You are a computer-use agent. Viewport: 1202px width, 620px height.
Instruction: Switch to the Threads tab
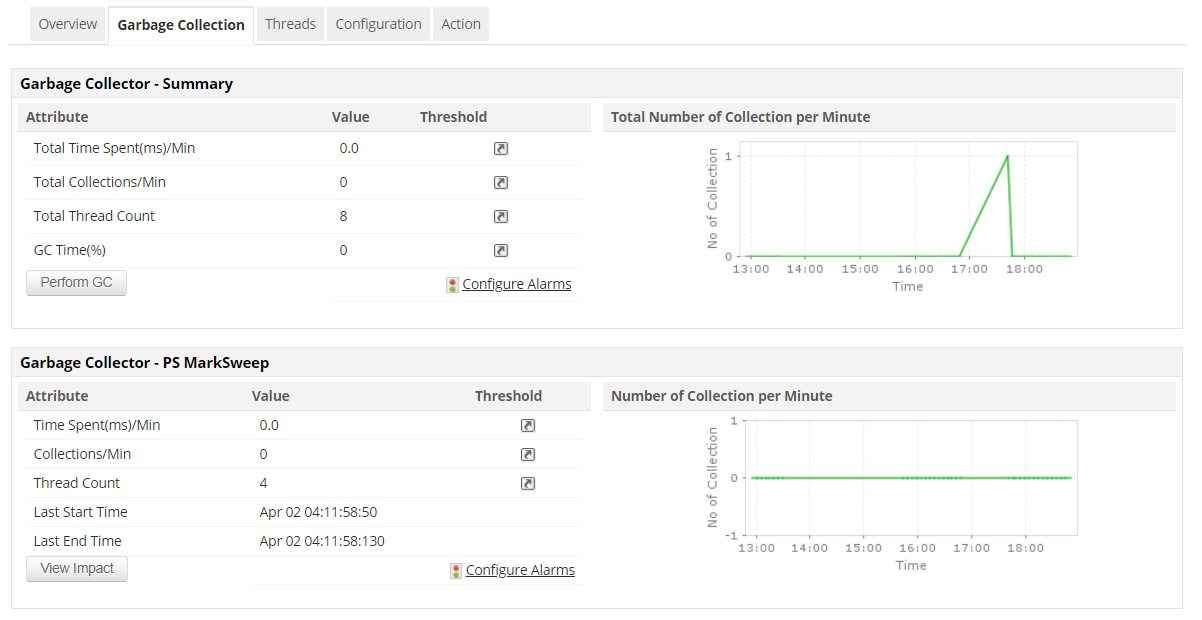290,23
